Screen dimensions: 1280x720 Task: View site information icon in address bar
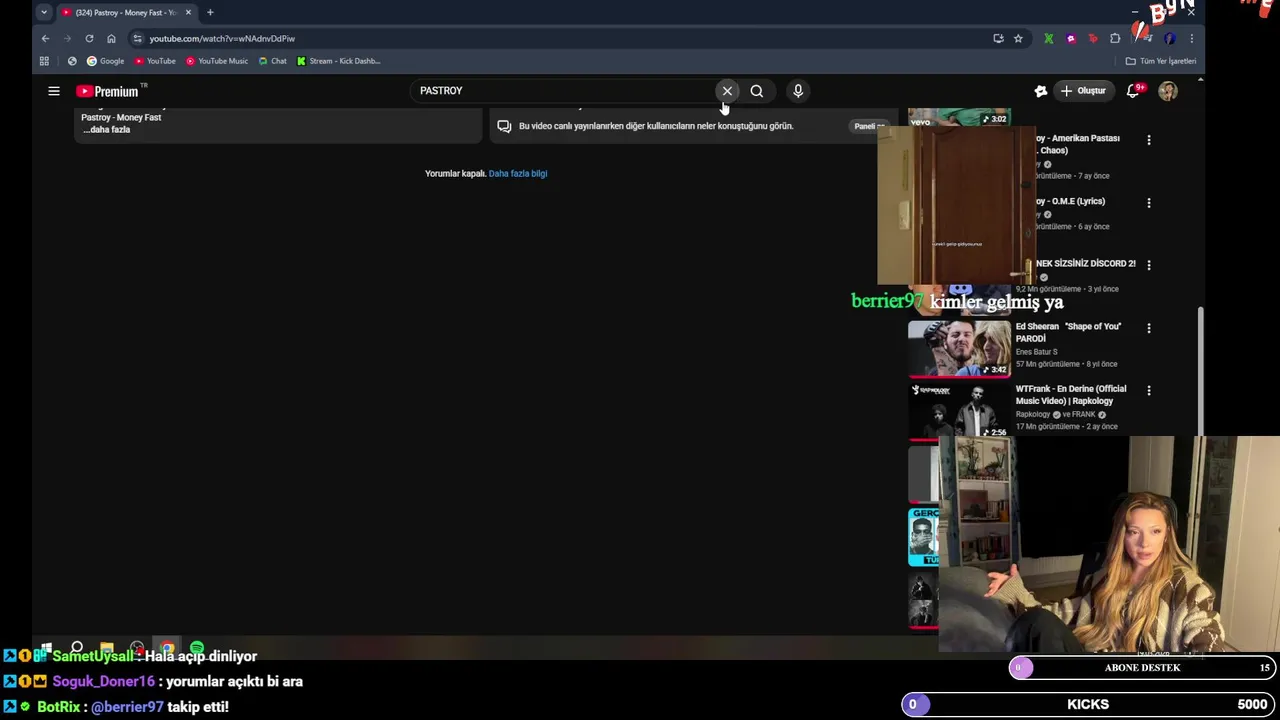[137, 38]
